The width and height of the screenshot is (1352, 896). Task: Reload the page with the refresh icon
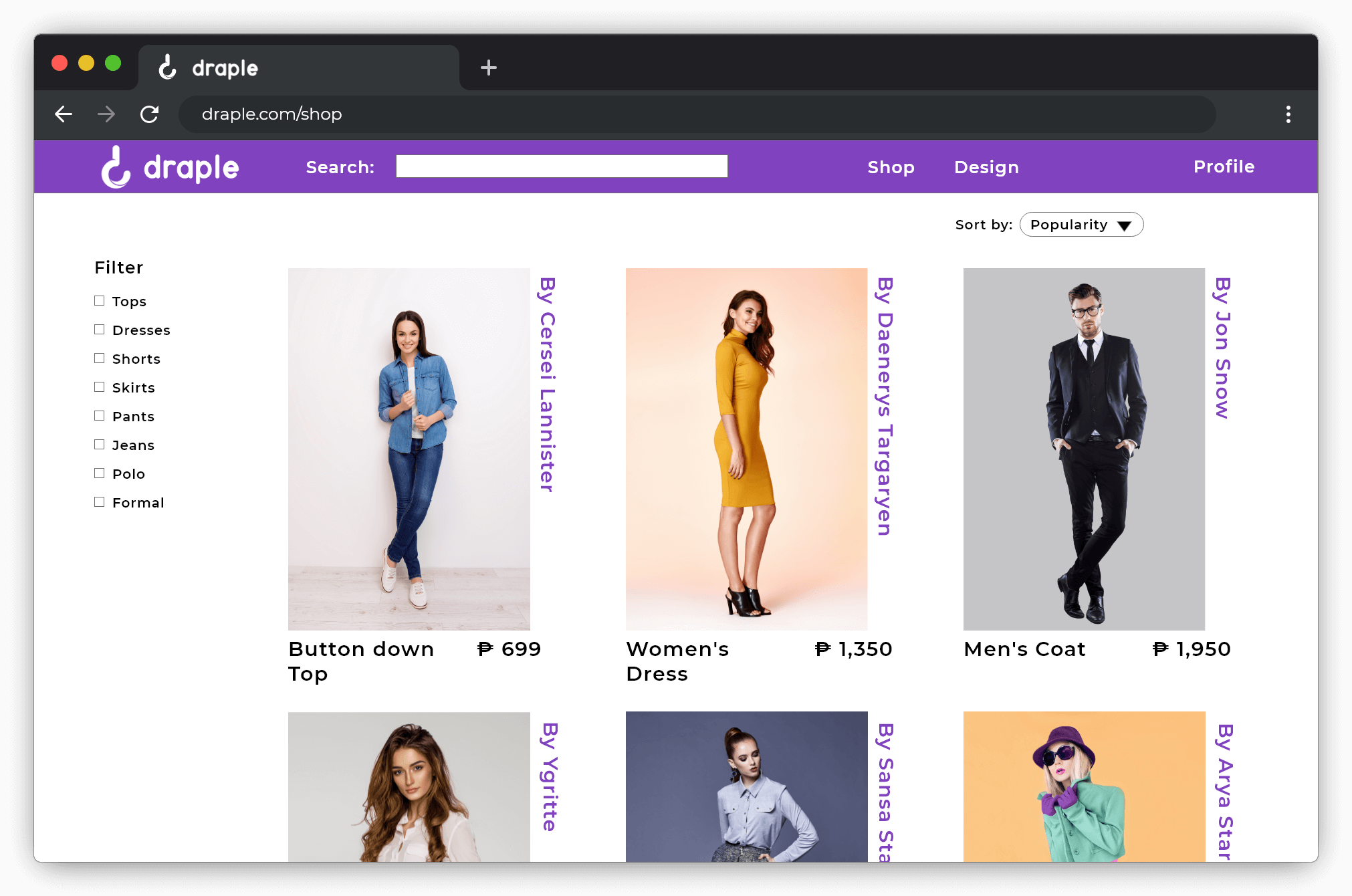pyautogui.click(x=149, y=114)
